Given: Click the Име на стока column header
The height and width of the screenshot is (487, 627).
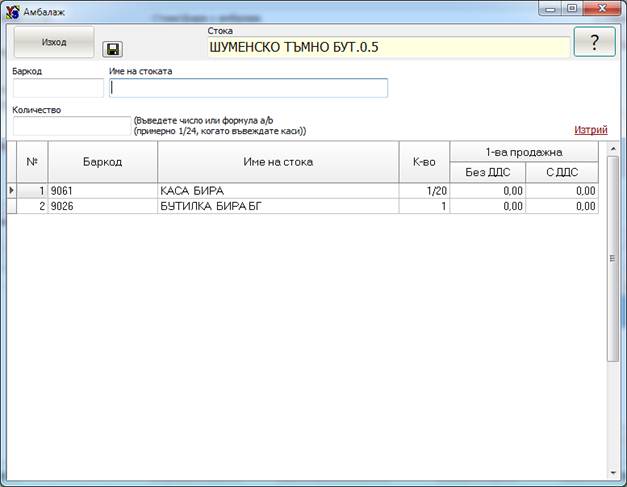Looking at the screenshot, I should pos(278,162).
